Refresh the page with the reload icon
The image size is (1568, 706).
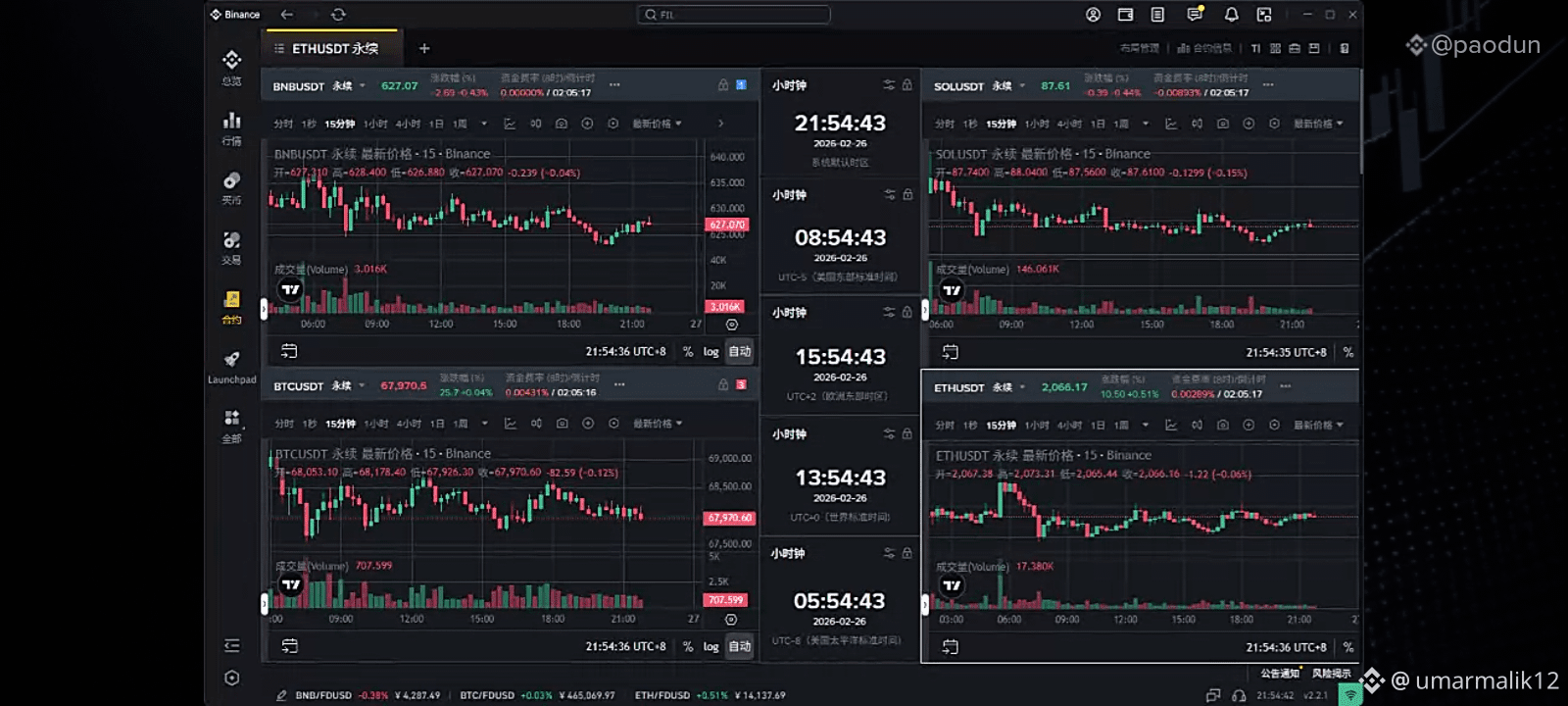[338, 15]
